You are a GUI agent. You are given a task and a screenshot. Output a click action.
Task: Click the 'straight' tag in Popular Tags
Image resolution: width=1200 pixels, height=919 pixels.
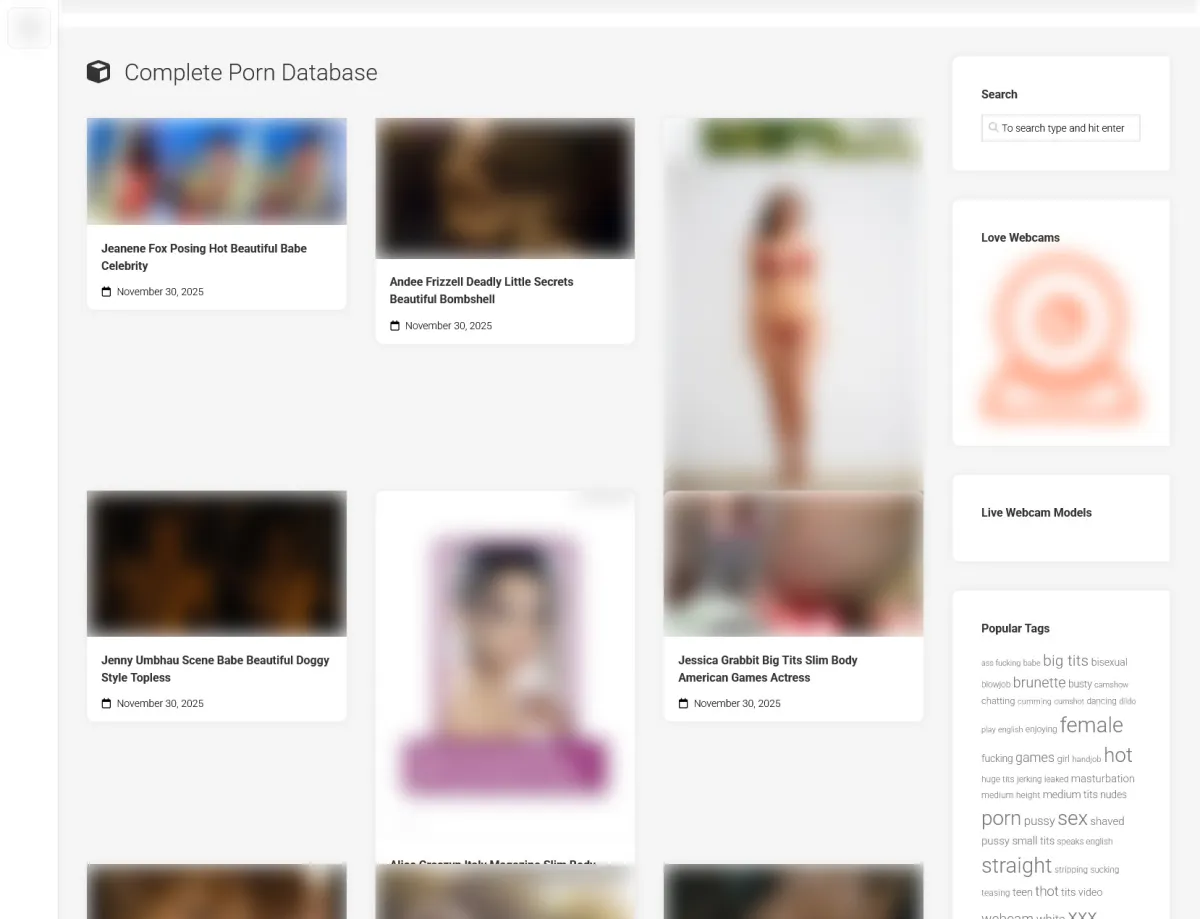point(1016,866)
